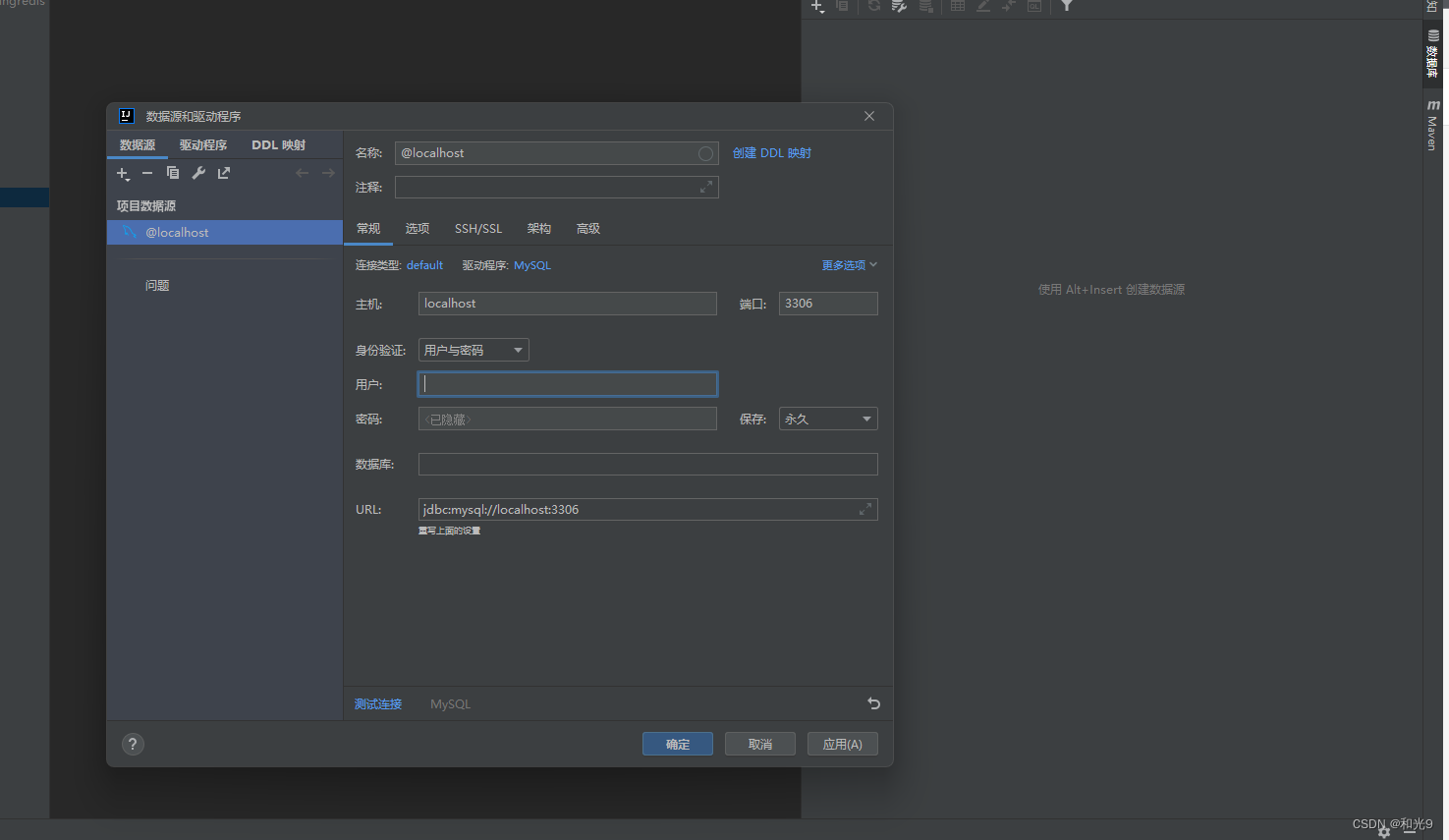The height and width of the screenshot is (840, 1449).
Task: Open the 高级 settings tab
Action: point(588,228)
